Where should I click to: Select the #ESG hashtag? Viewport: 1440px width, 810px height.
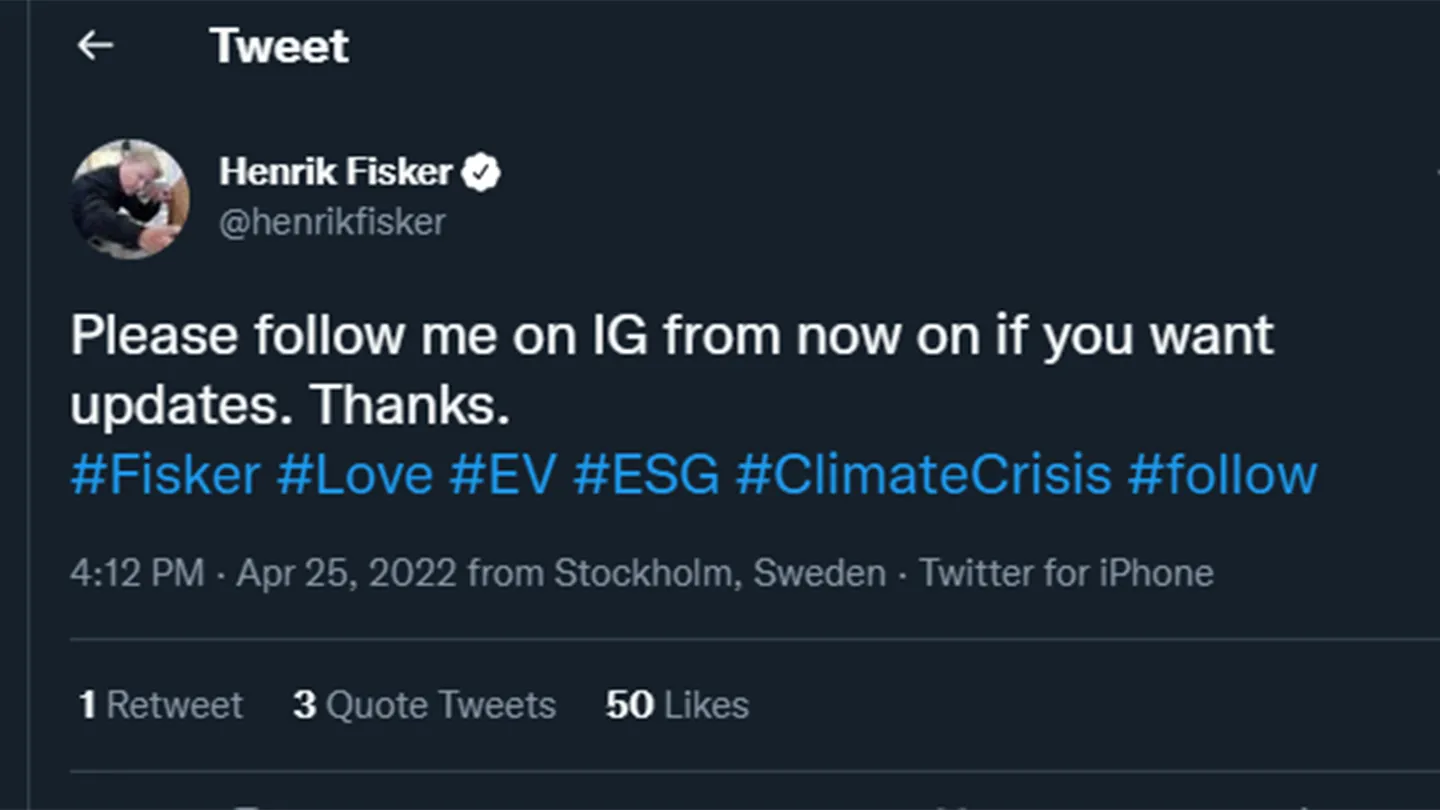point(646,475)
